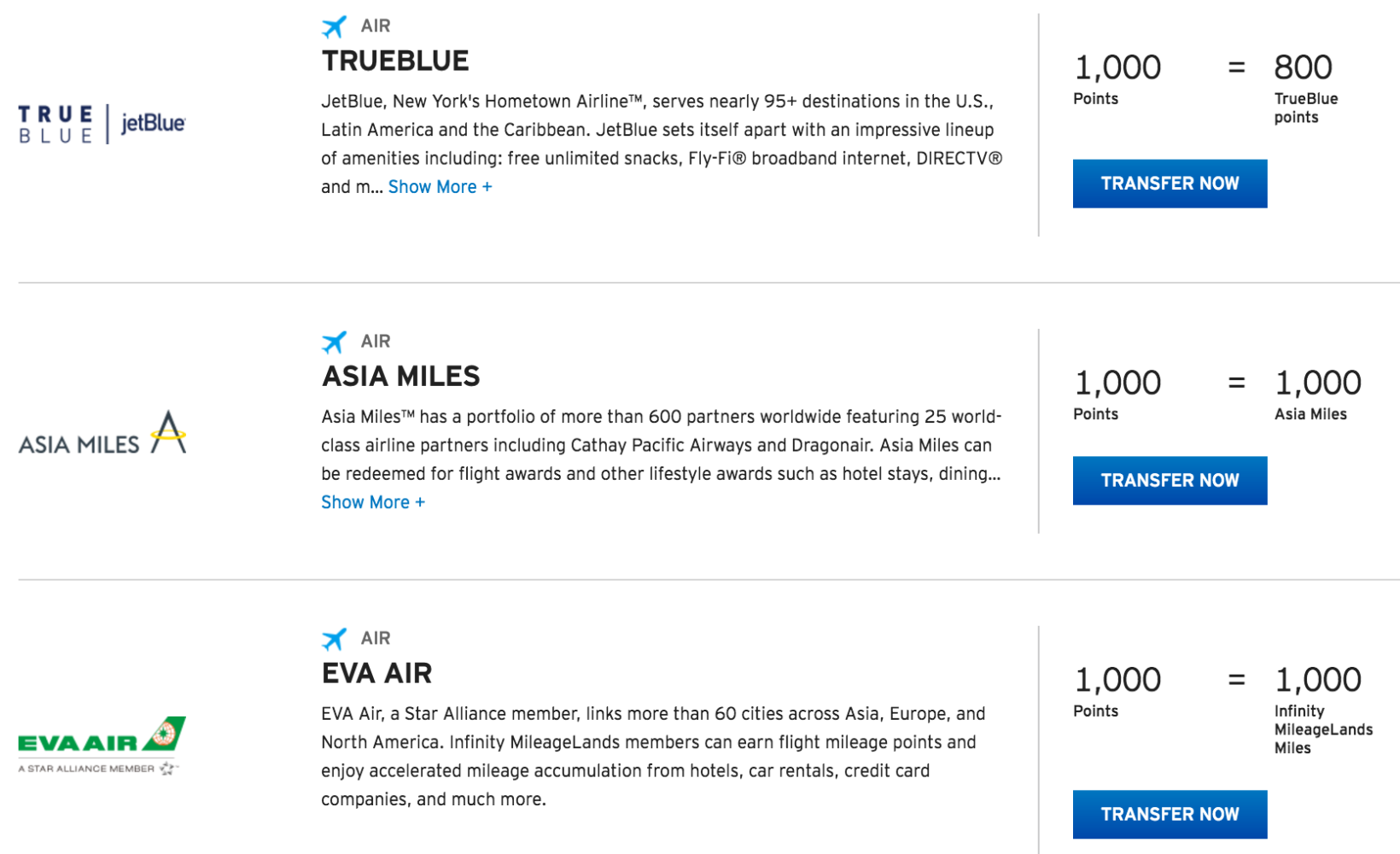Select the TrueBlue jetBlue partner logo
This screenshot has height=854, width=1400.
coord(102,123)
